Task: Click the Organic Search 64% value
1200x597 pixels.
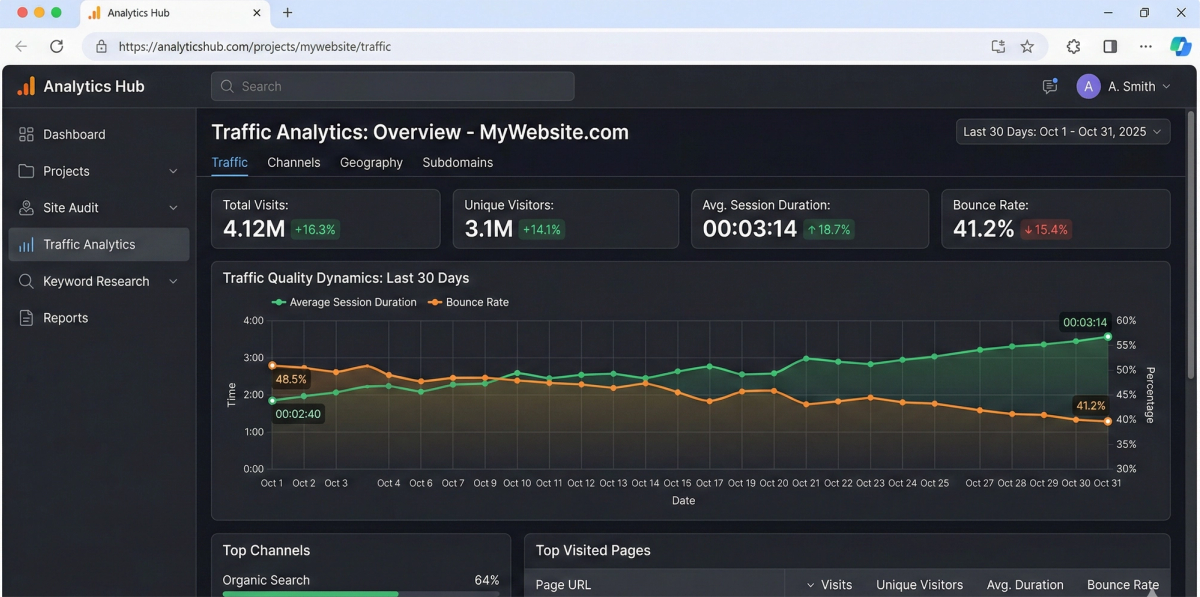Action: [x=487, y=580]
